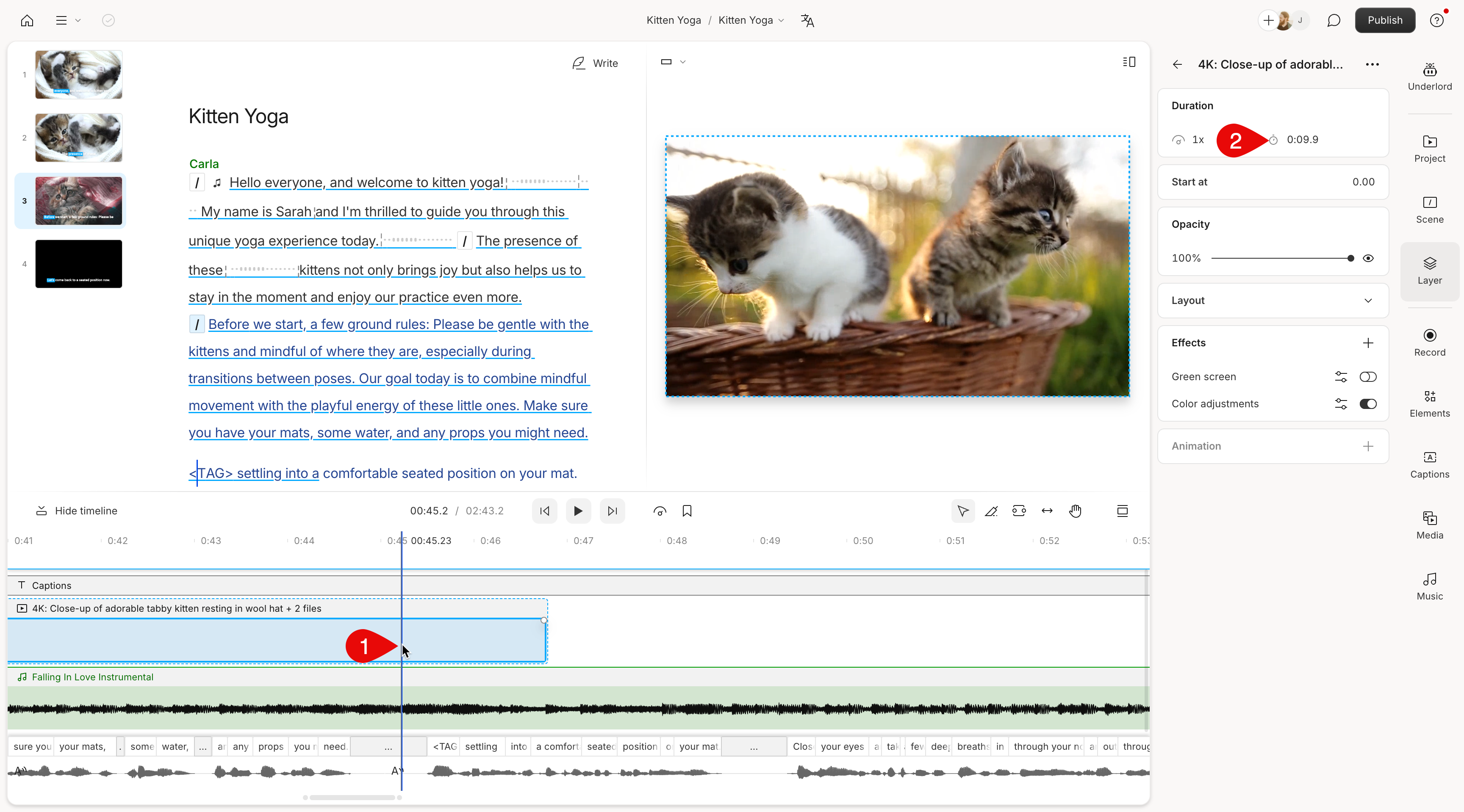Open the Captions sidebar panel
Viewport: 1464px width, 812px height.
tap(1429, 464)
